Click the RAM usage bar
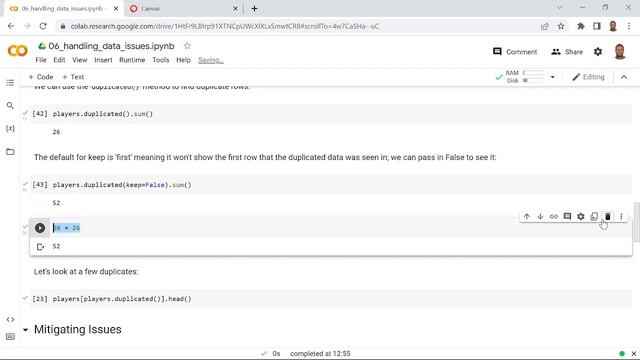This screenshot has width=640, height=360. [x=533, y=73]
